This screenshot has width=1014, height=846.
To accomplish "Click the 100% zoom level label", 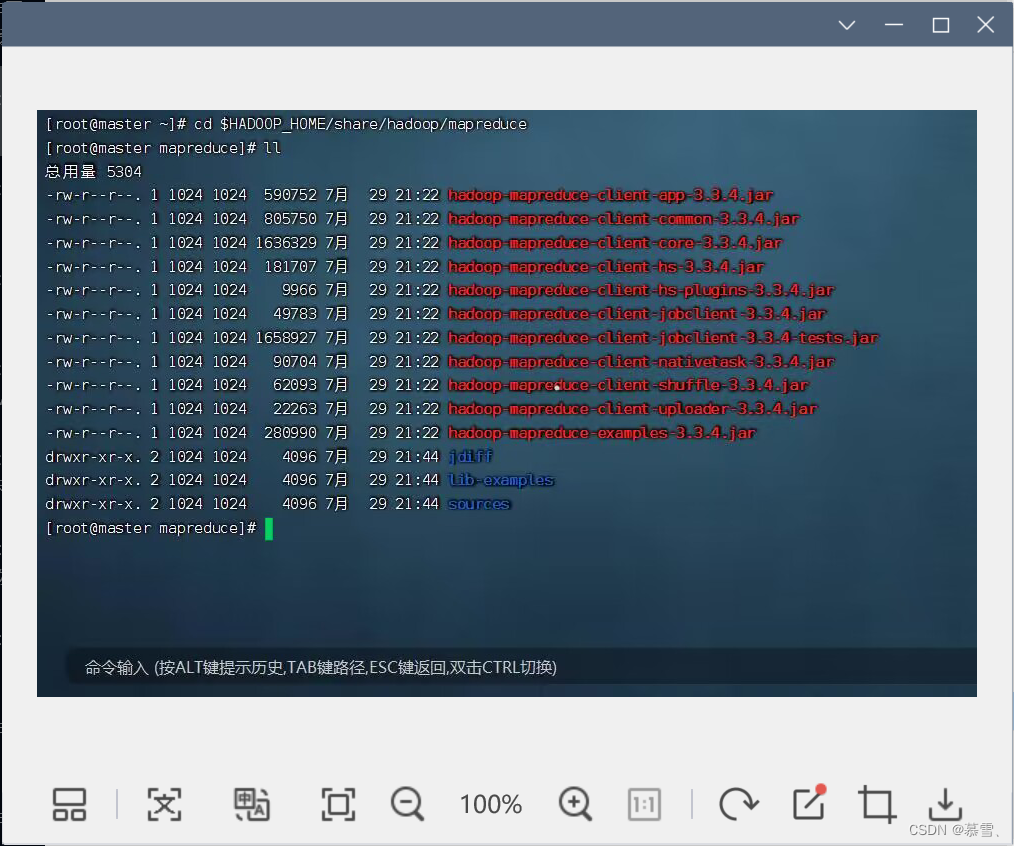I will 490,804.
